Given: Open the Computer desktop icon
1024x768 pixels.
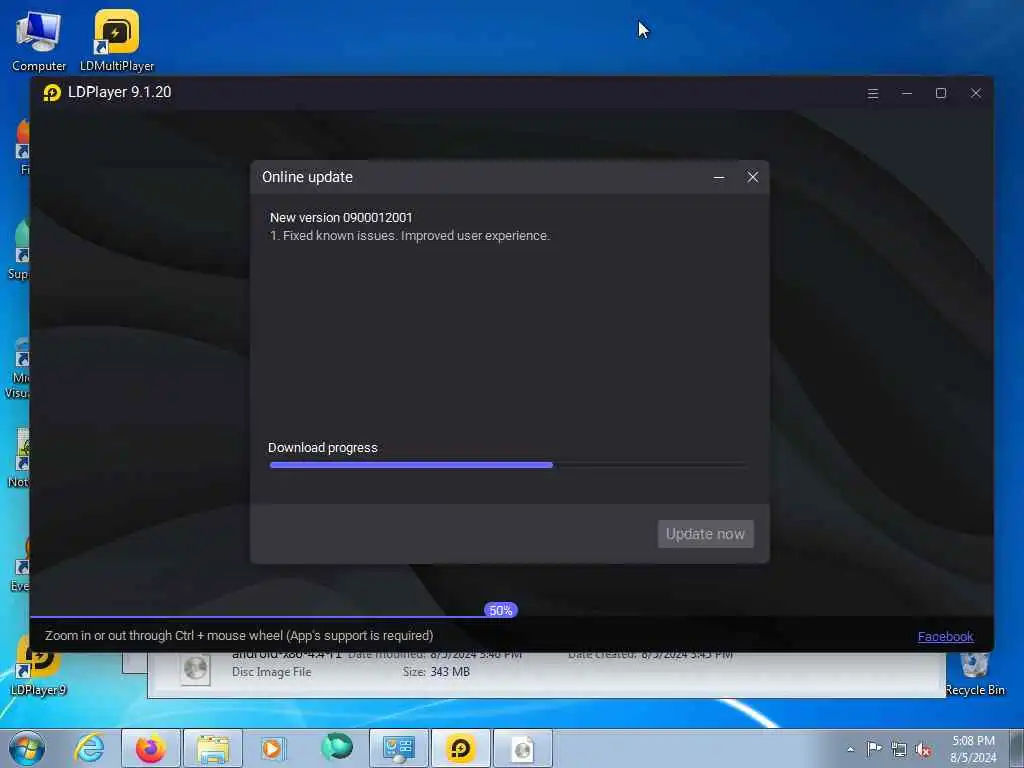Looking at the screenshot, I should pos(39,40).
